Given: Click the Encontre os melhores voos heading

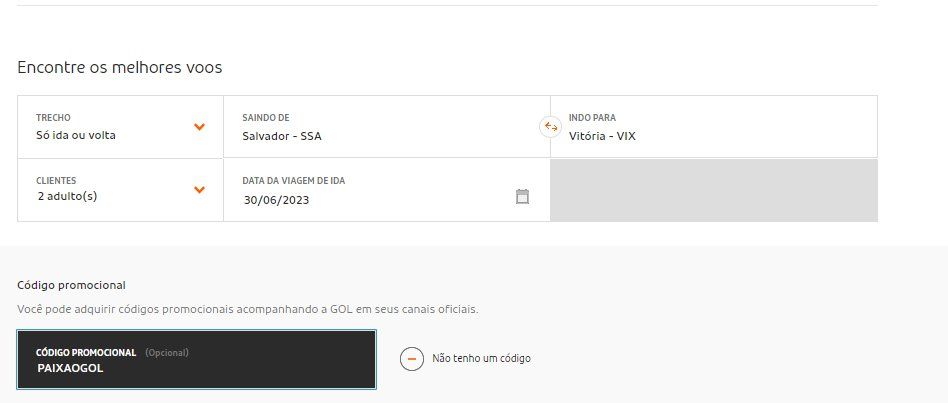Looking at the screenshot, I should tap(120, 67).
